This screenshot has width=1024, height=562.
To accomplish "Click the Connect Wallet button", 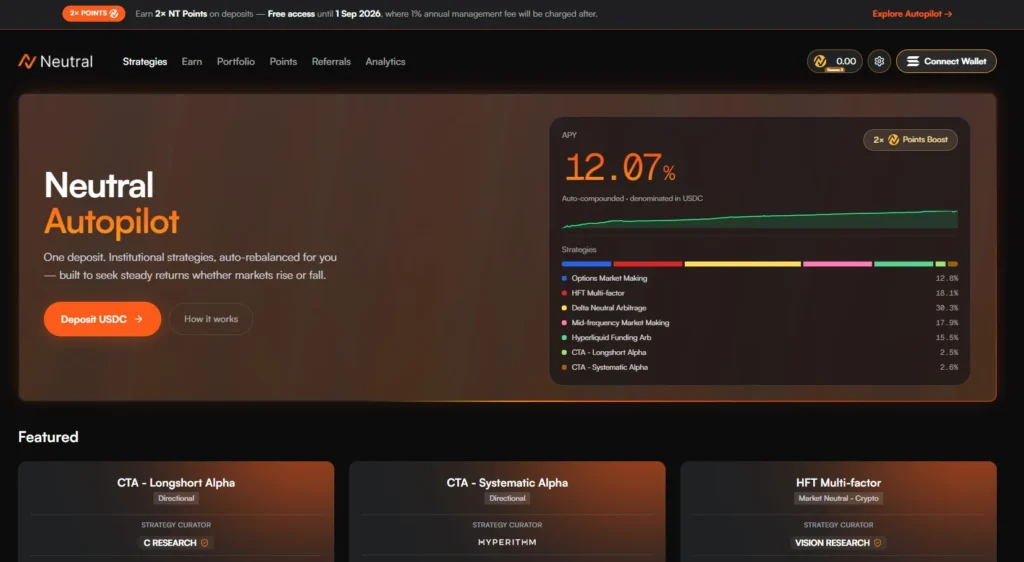I will coord(946,61).
